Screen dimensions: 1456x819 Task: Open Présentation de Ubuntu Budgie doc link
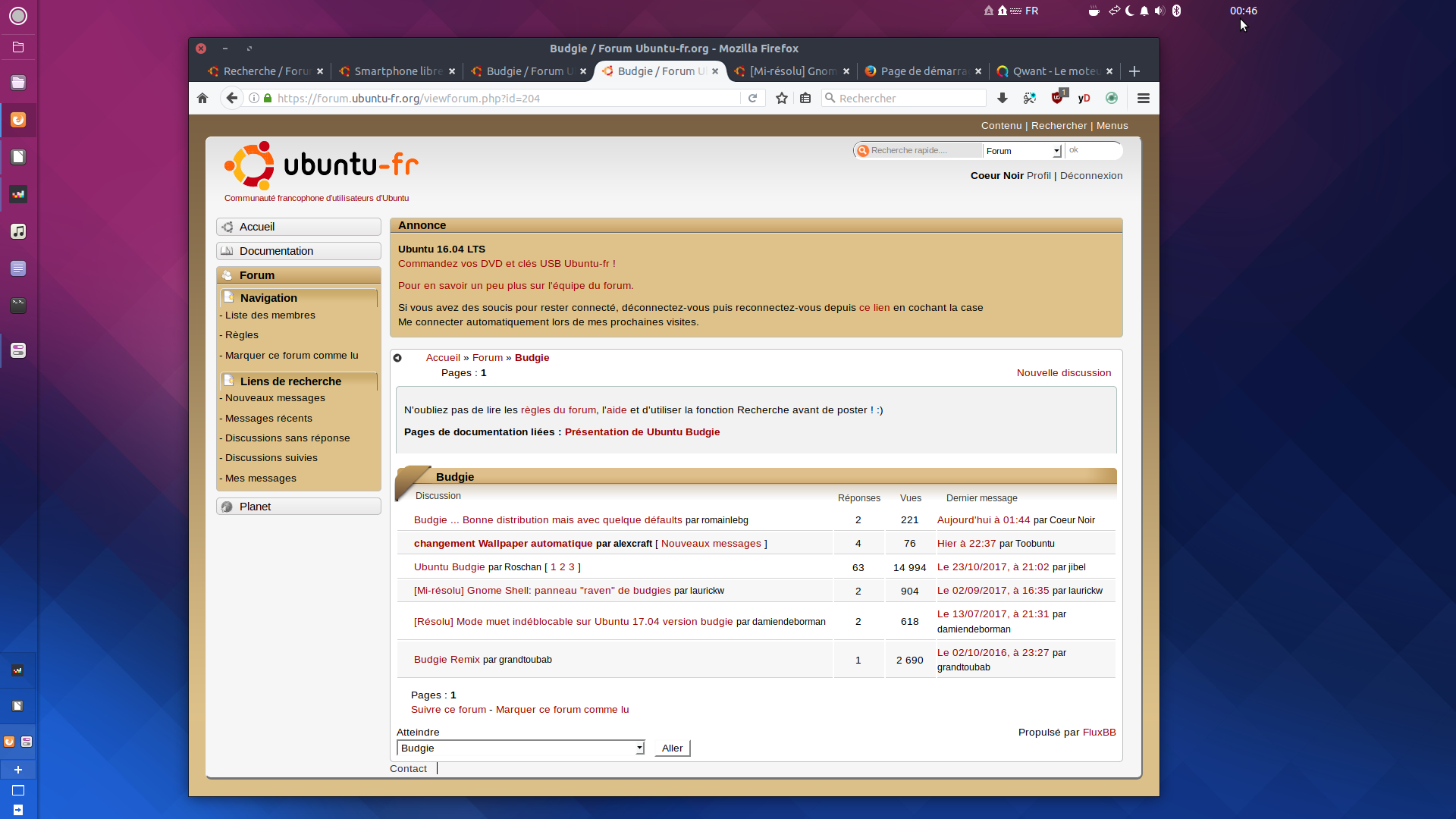point(642,432)
